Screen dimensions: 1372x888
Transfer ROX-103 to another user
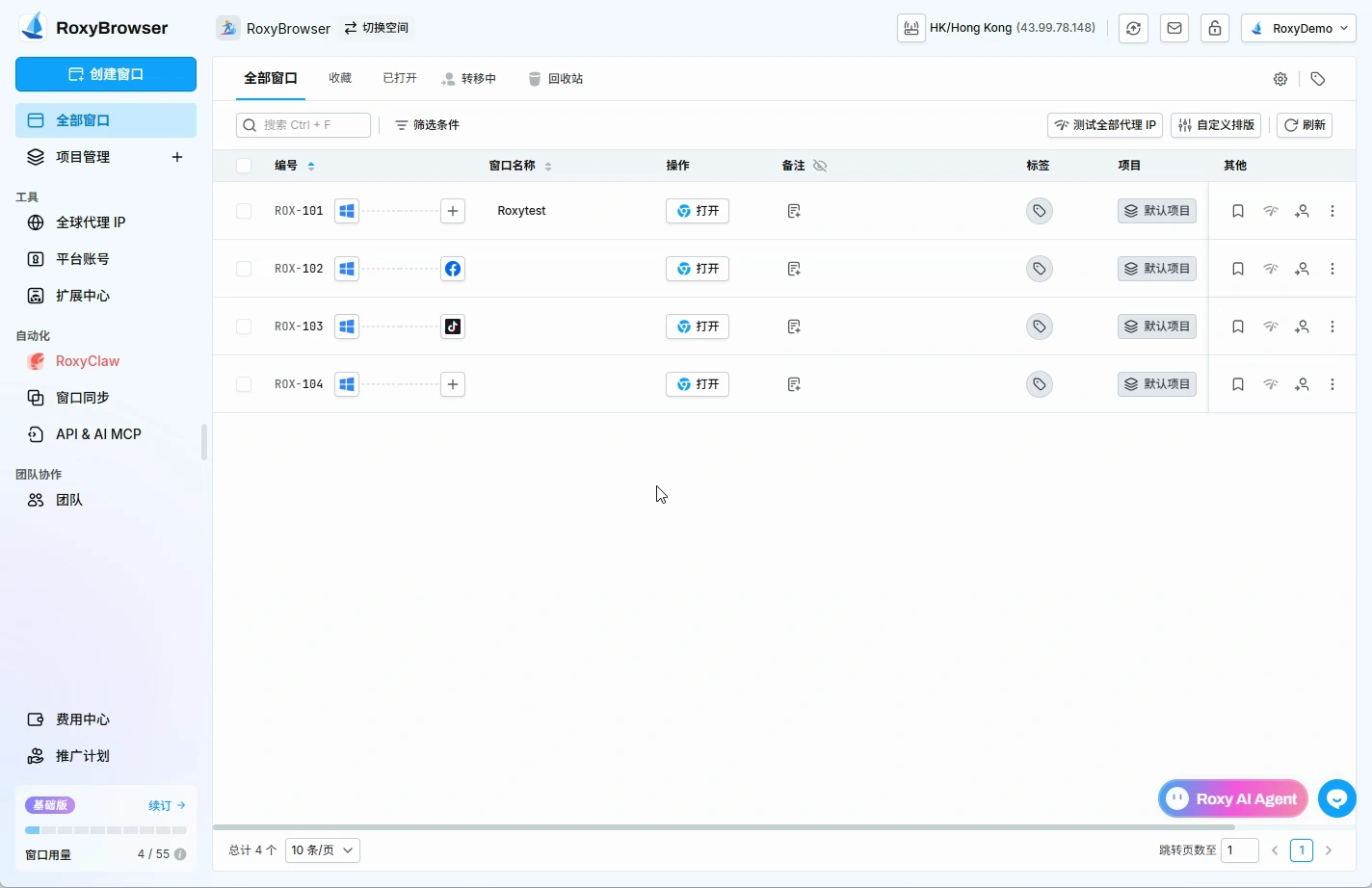1302,326
